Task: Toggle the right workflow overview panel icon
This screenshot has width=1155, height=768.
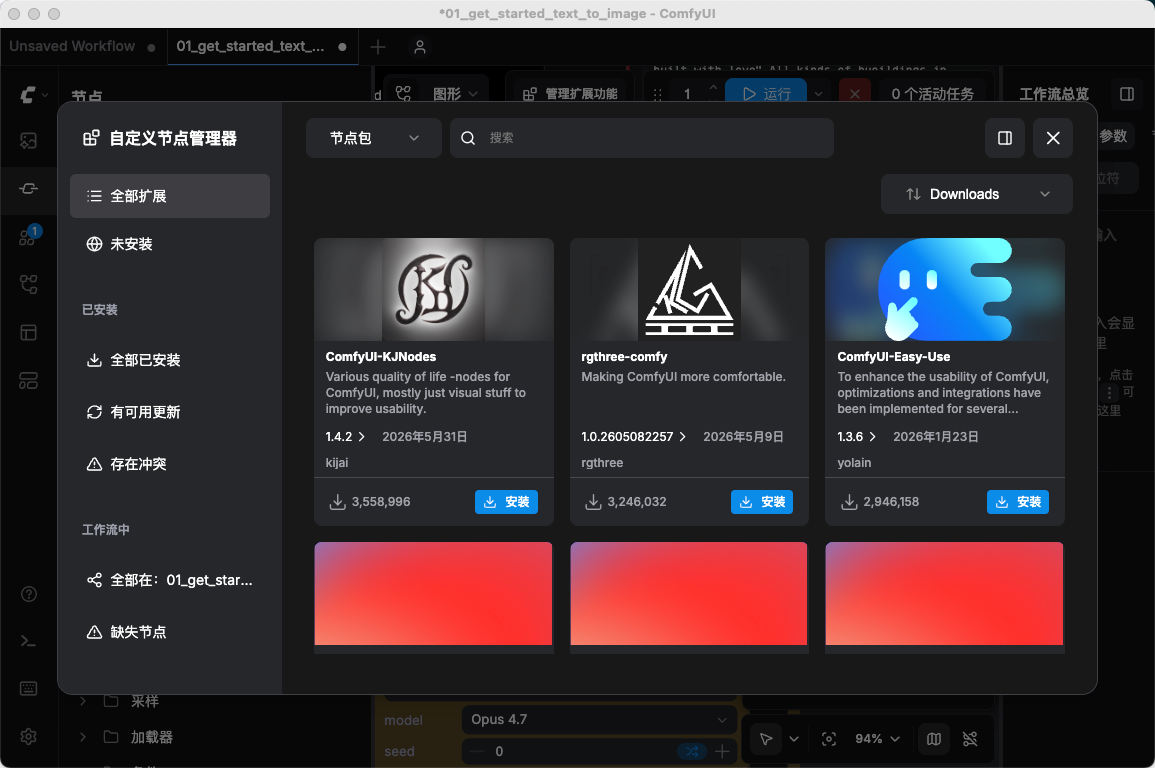Action: 1126,94
